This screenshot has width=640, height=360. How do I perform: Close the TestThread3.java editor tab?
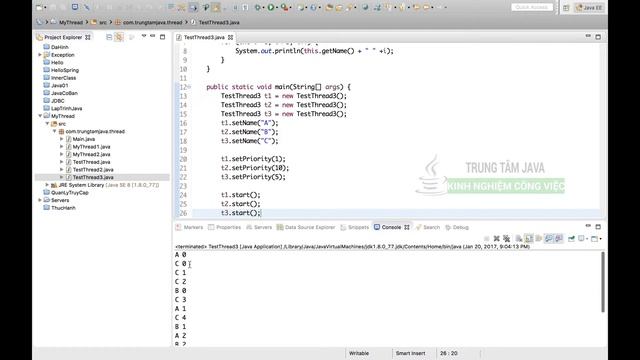point(231,37)
